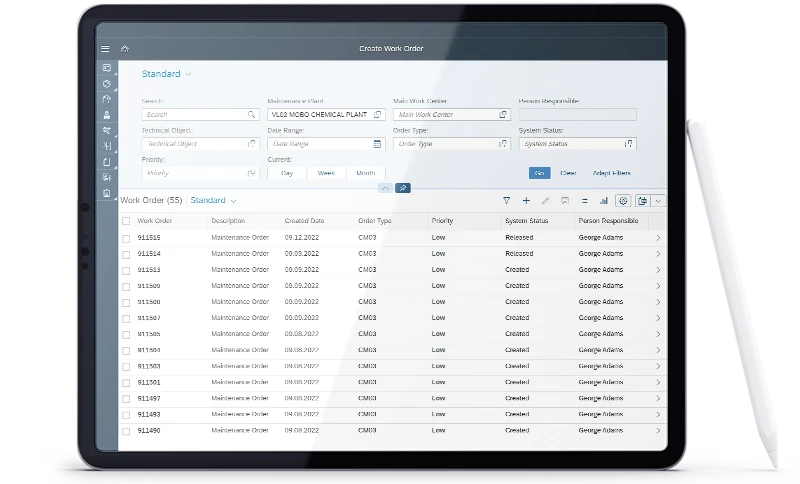Screen dimensions: 800x484
Task: Go to the home icon
Action: (125, 49)
